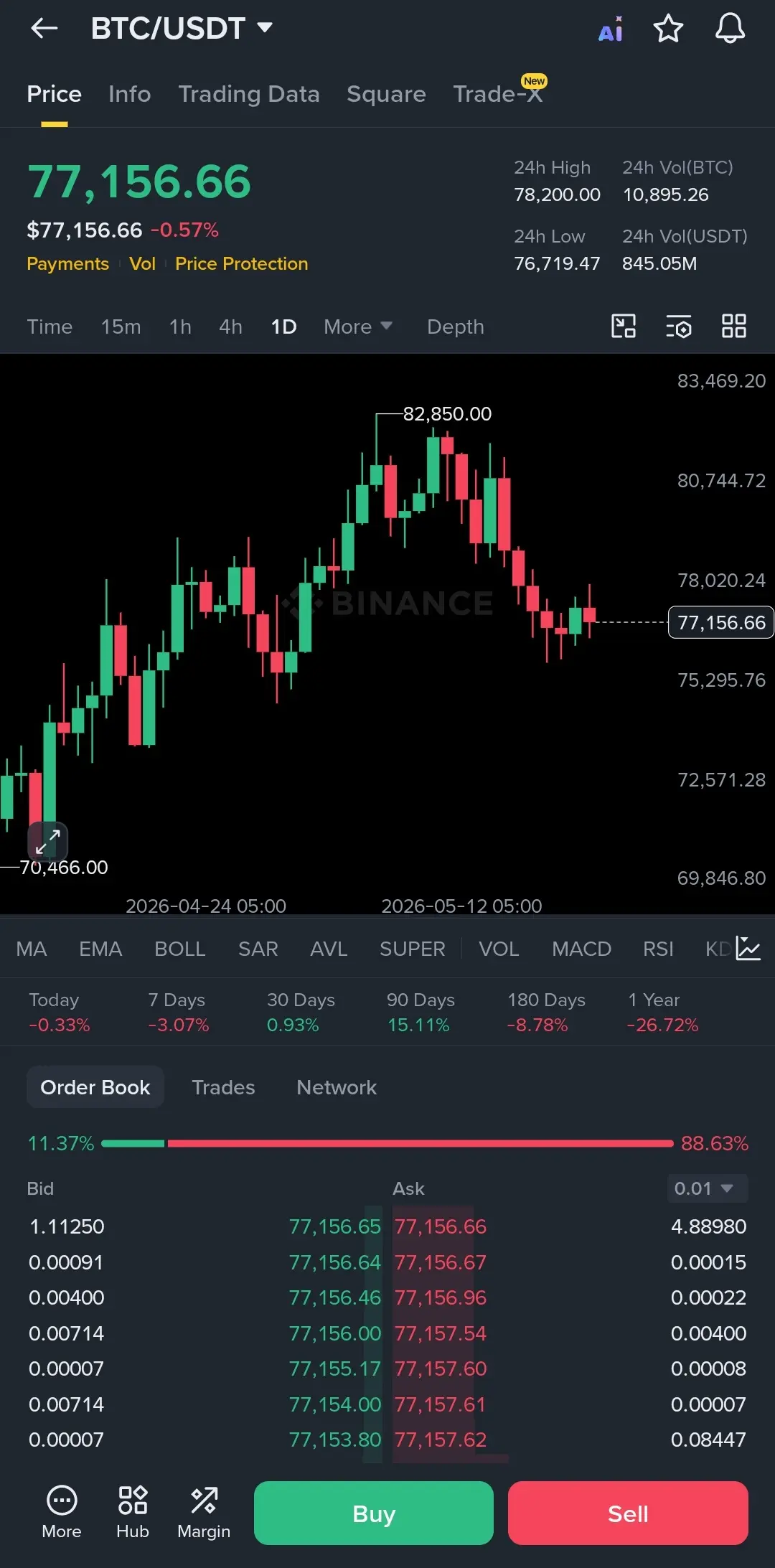Toggle the VOL sub-indicator
The width and height of the screenshot is (775, 1568).
pos(499,949)
